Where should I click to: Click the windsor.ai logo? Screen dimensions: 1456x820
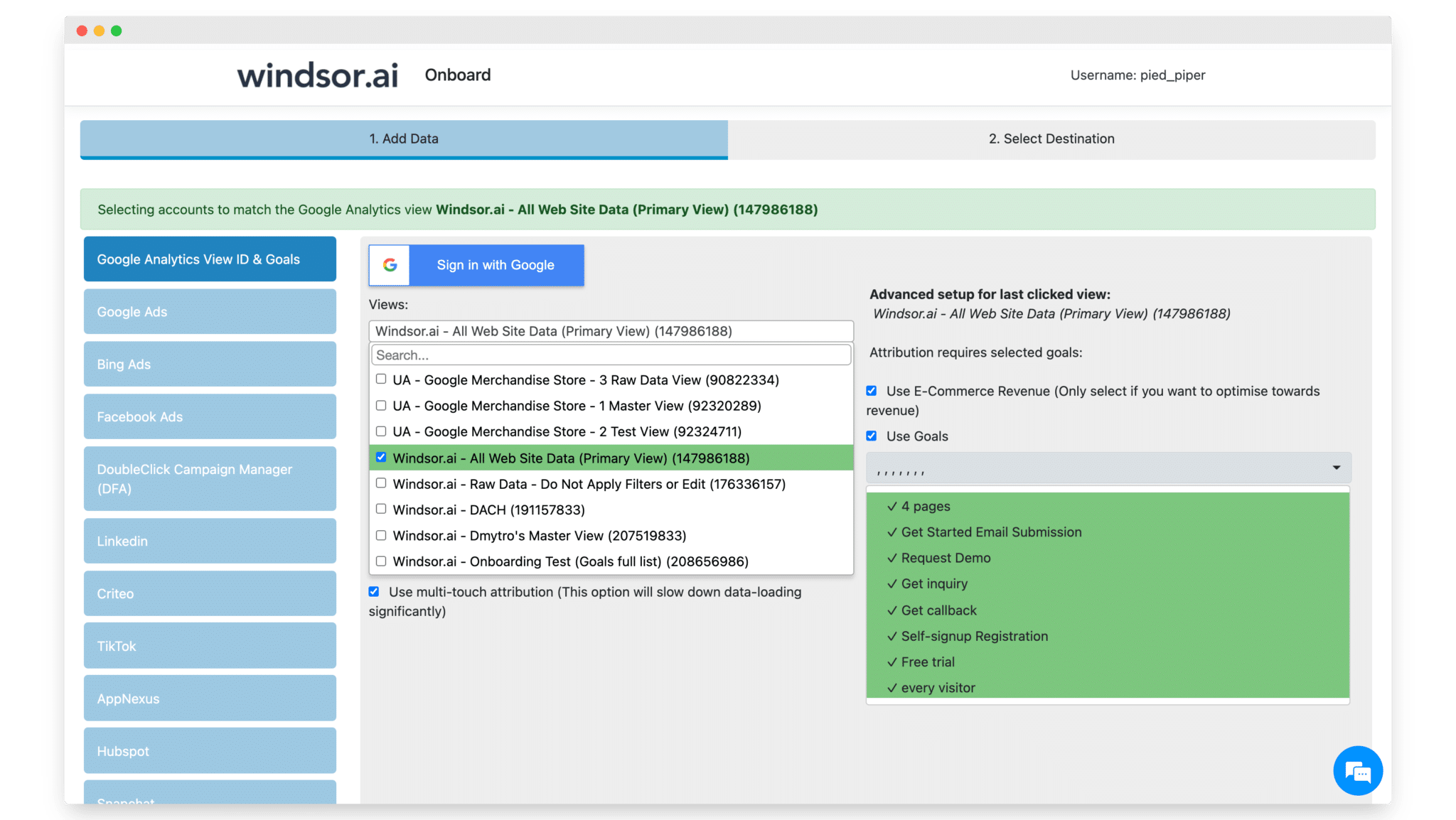click(x=317, y=75)
